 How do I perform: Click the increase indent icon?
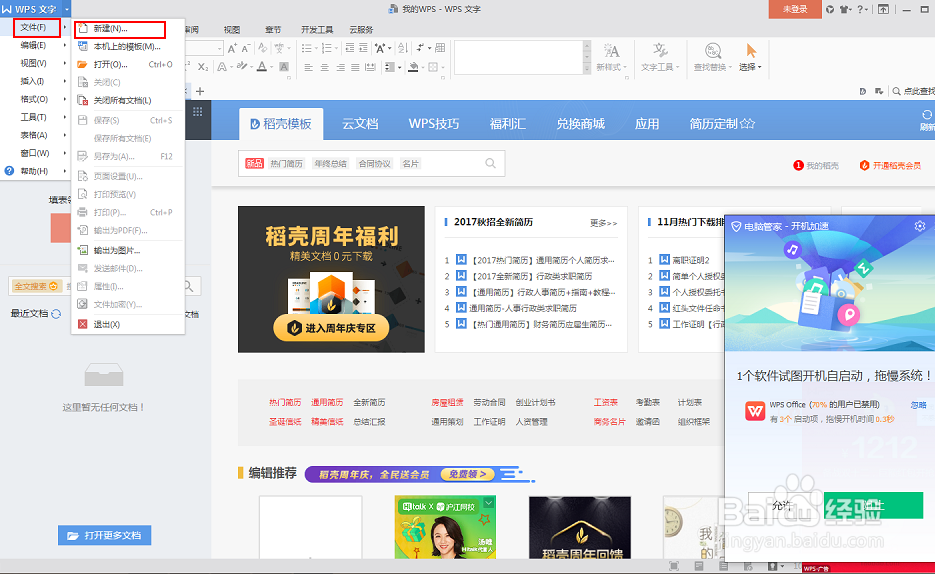[363, 48]
